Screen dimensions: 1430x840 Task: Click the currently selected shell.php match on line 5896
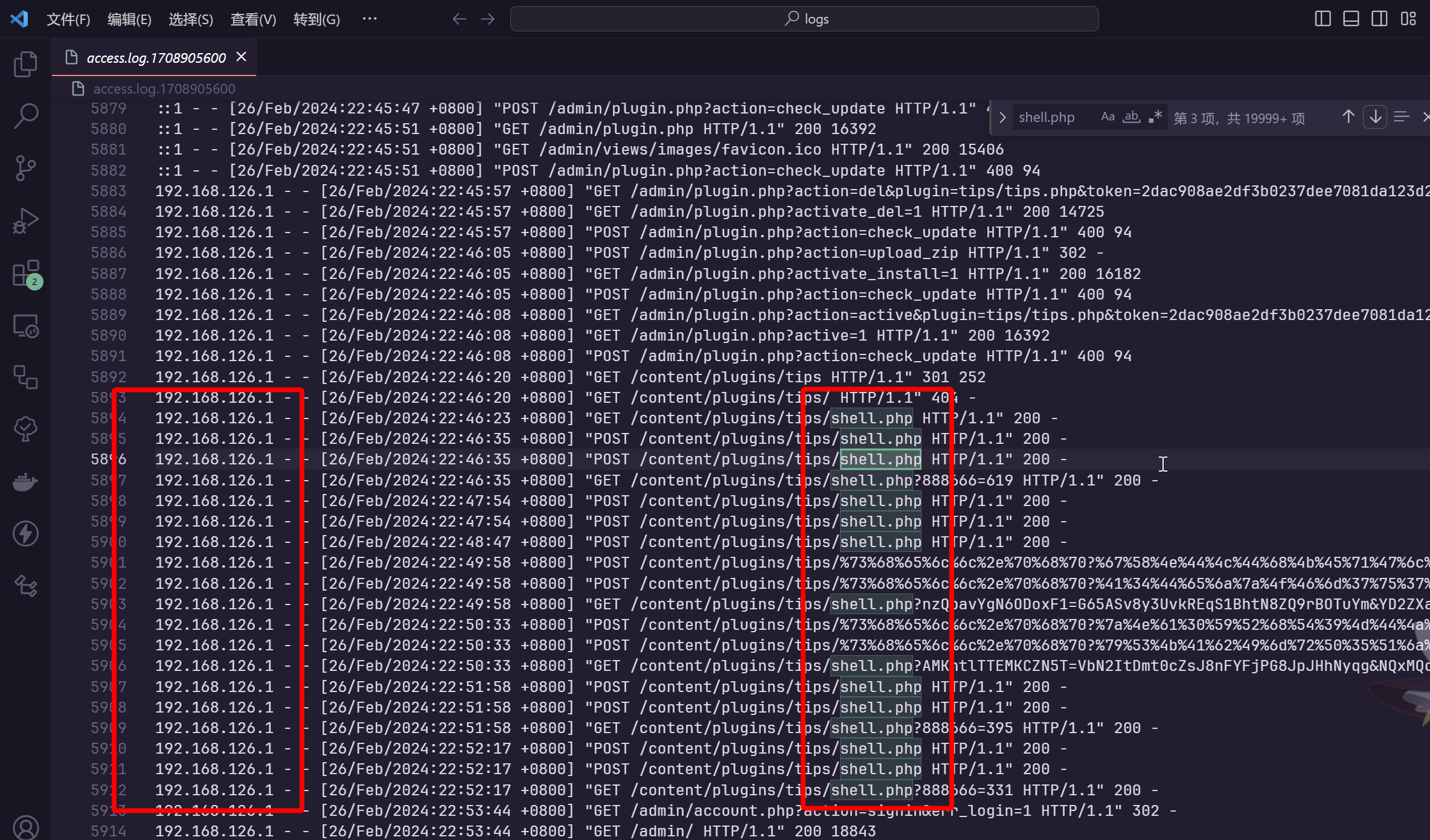point(880,460)
